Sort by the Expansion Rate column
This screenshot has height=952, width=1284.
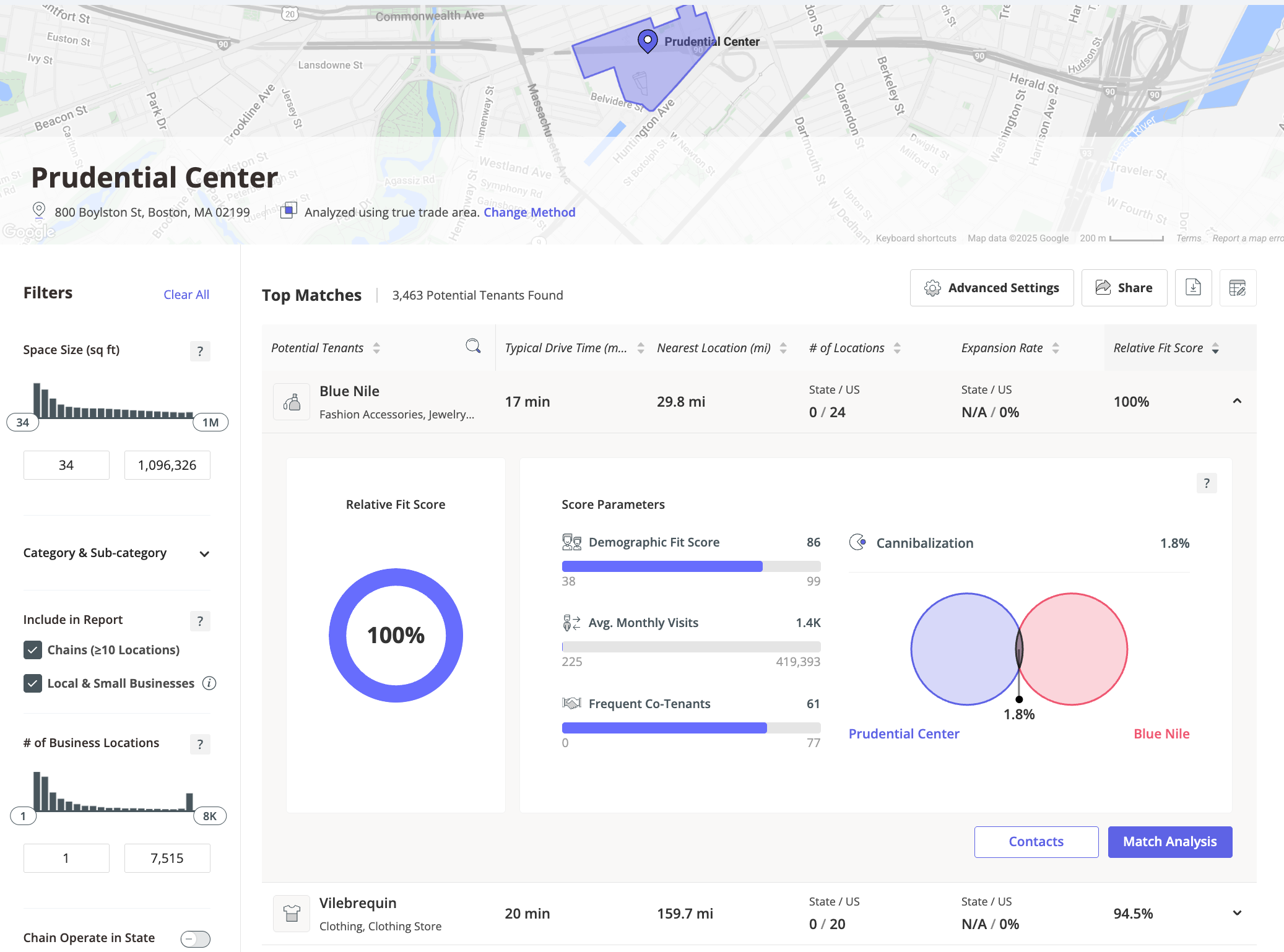click(x=1056, y=348)
